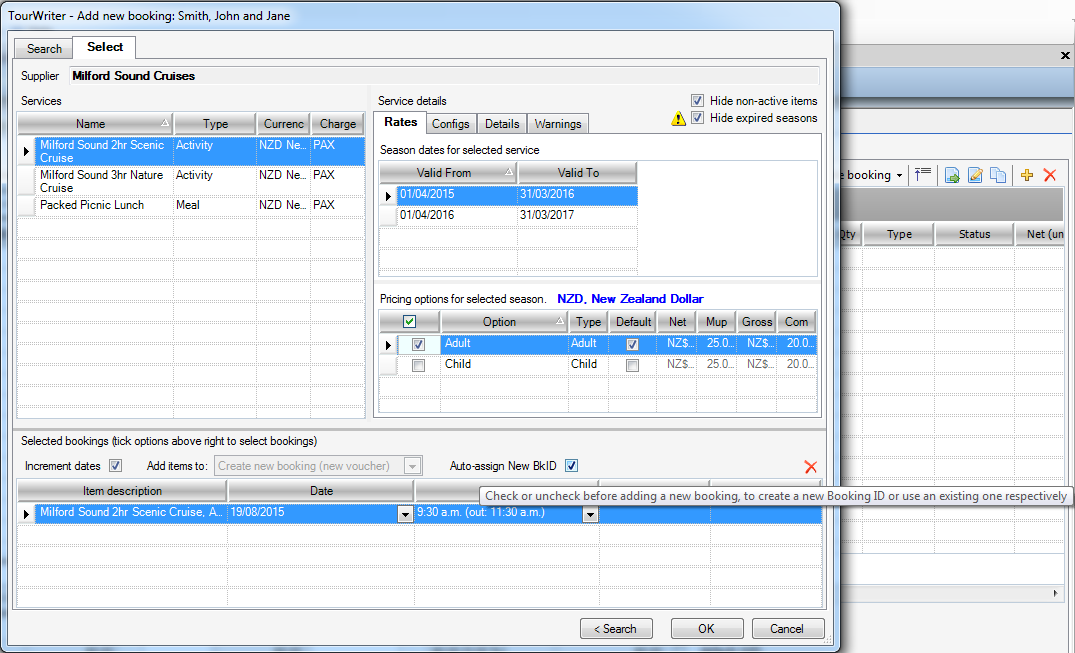Click the move-to-top arrow icon in toolbar
This screenshot has height=653, width=1075.
(x=923, y=175)
